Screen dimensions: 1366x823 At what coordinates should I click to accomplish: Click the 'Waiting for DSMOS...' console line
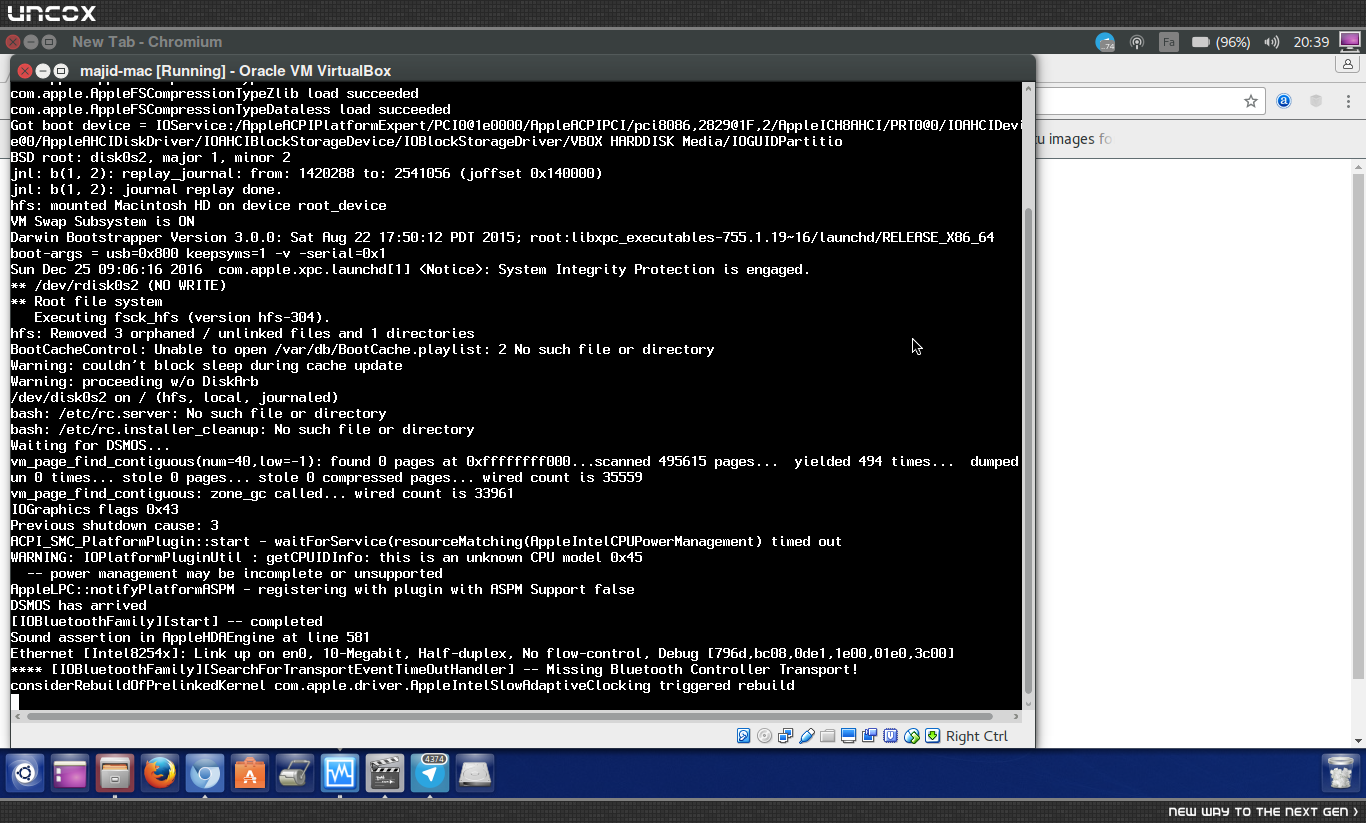point(90,445)
